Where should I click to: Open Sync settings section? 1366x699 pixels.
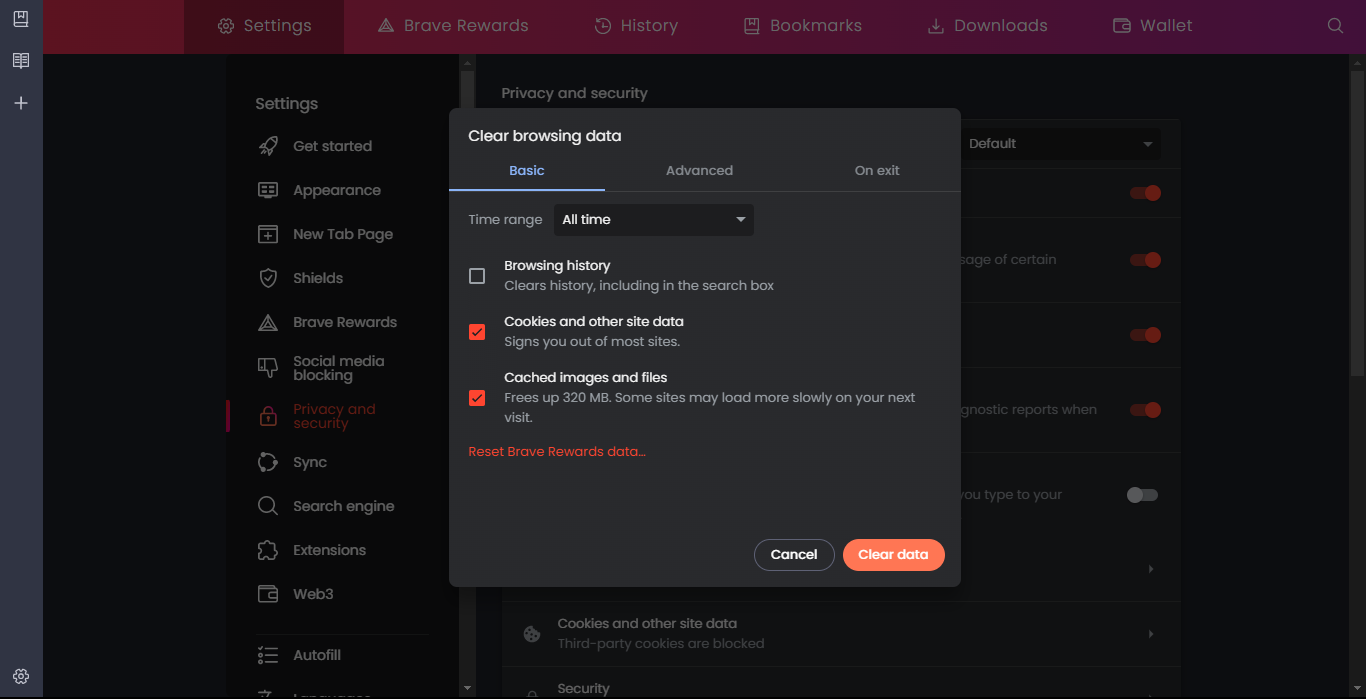(310, 462)
